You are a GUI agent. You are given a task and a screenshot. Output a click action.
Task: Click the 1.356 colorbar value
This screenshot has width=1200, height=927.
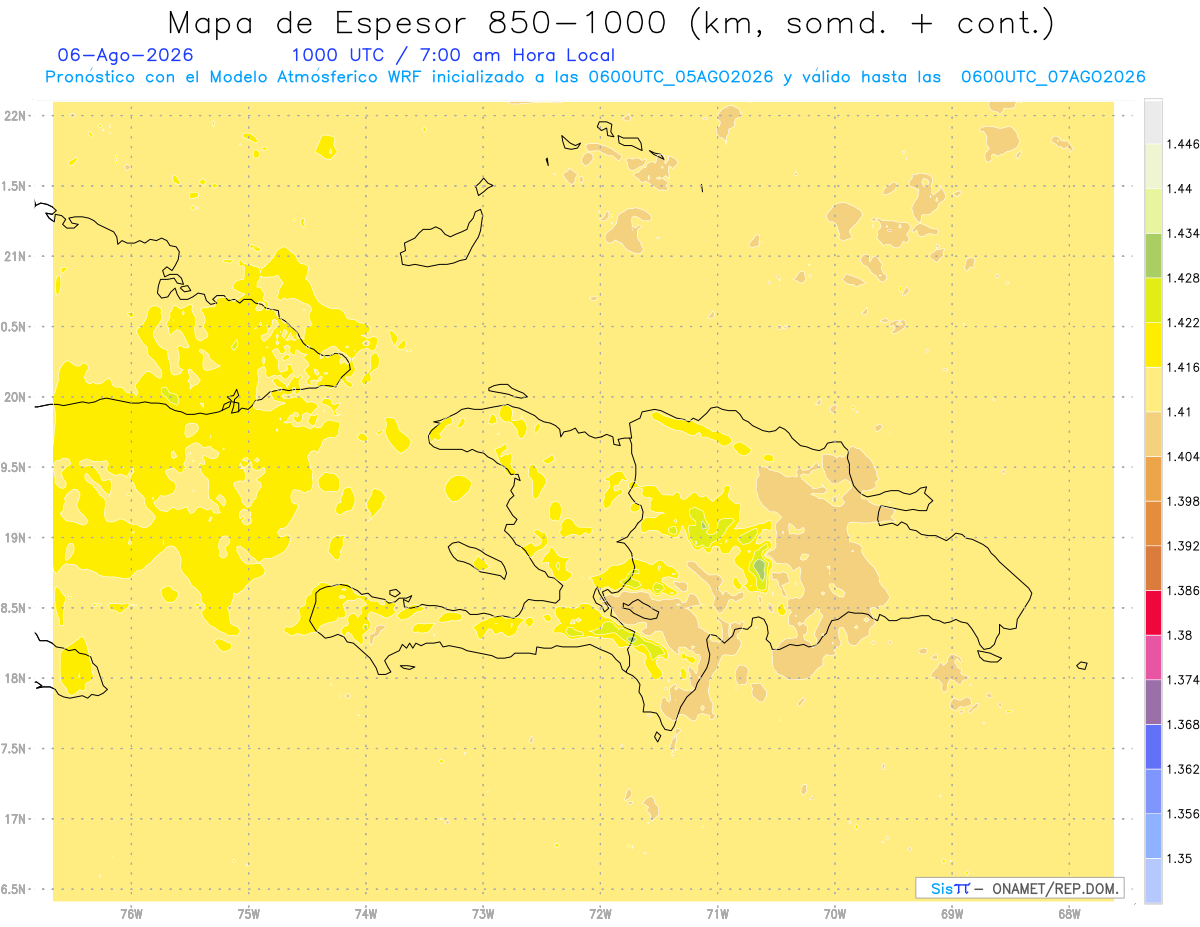click(x=1184, y=813)
